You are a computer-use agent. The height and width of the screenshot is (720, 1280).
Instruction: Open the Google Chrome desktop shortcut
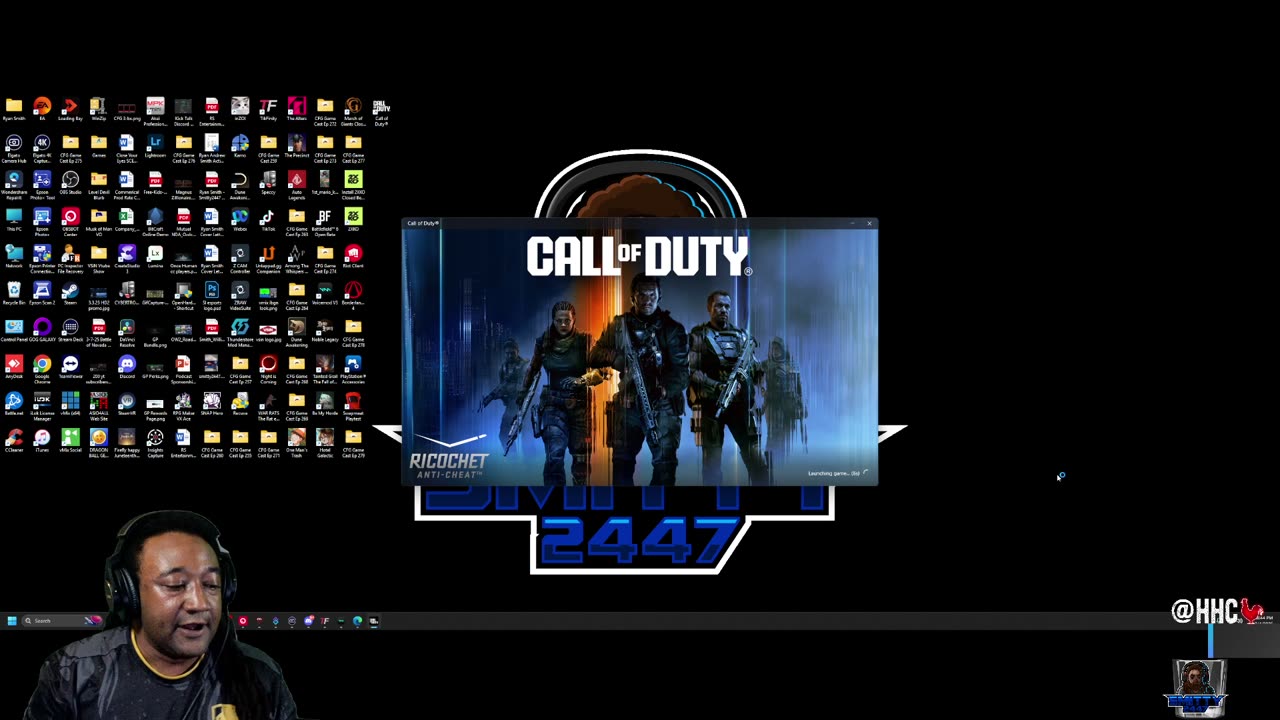pos(42,371)
